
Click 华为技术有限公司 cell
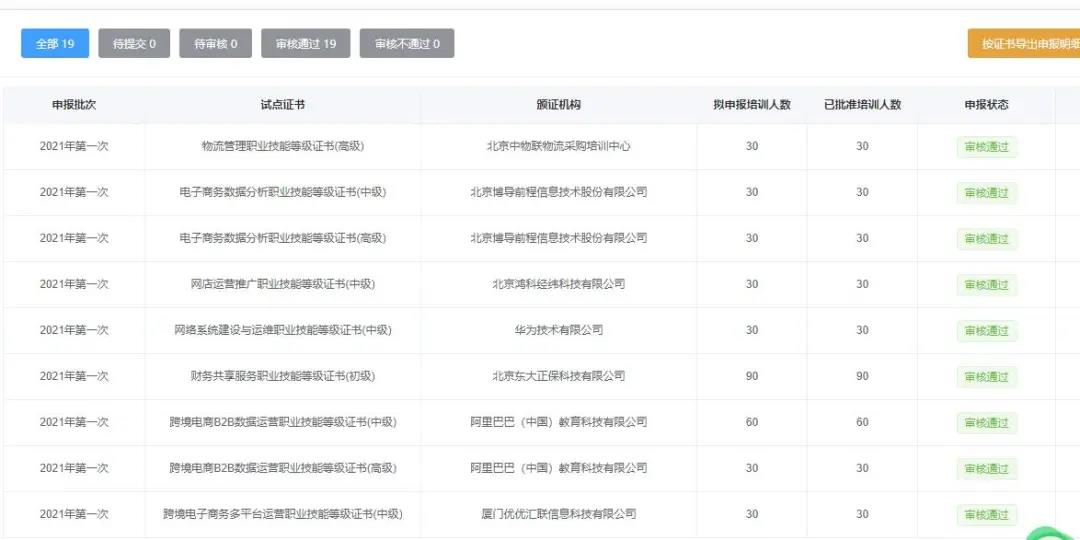pyautogui.click(x=559, y=330)
